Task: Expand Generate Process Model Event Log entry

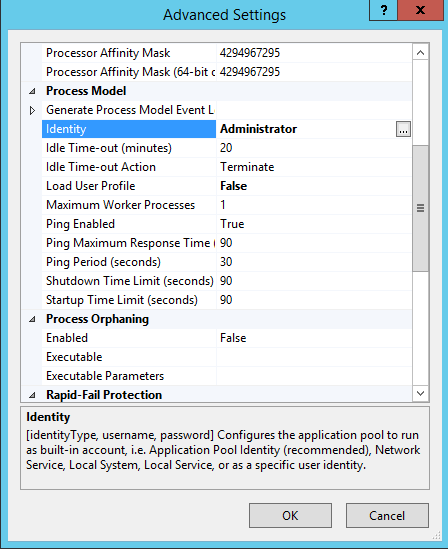Action: [32, 110]
